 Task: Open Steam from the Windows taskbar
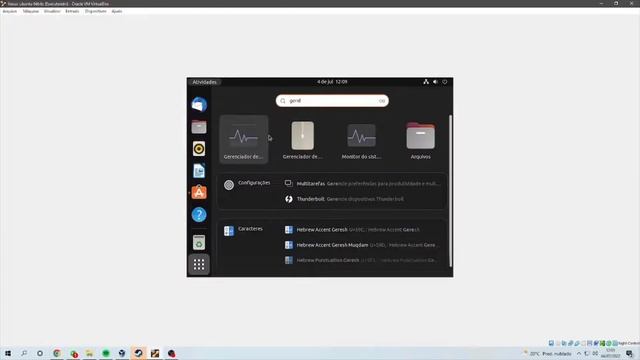(138, 353)
